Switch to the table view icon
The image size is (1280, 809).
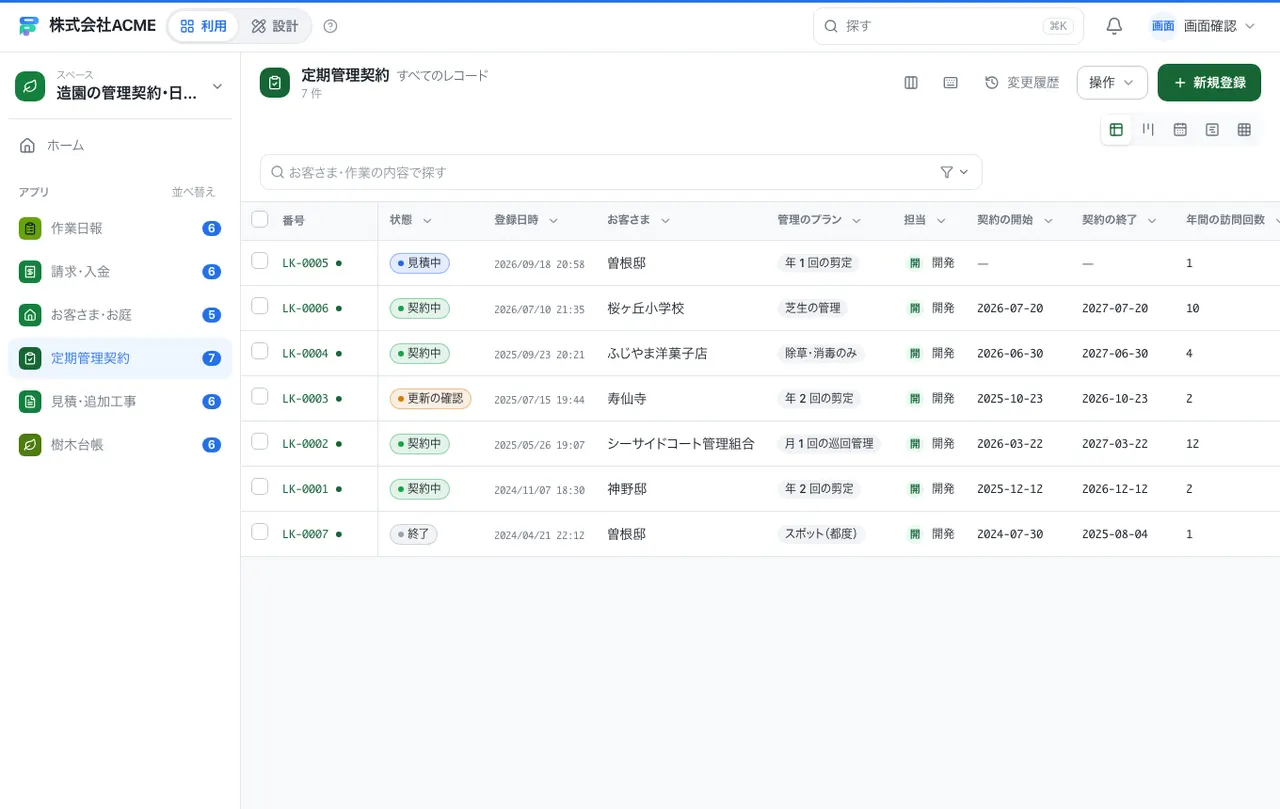click(x=1116, y=129)
